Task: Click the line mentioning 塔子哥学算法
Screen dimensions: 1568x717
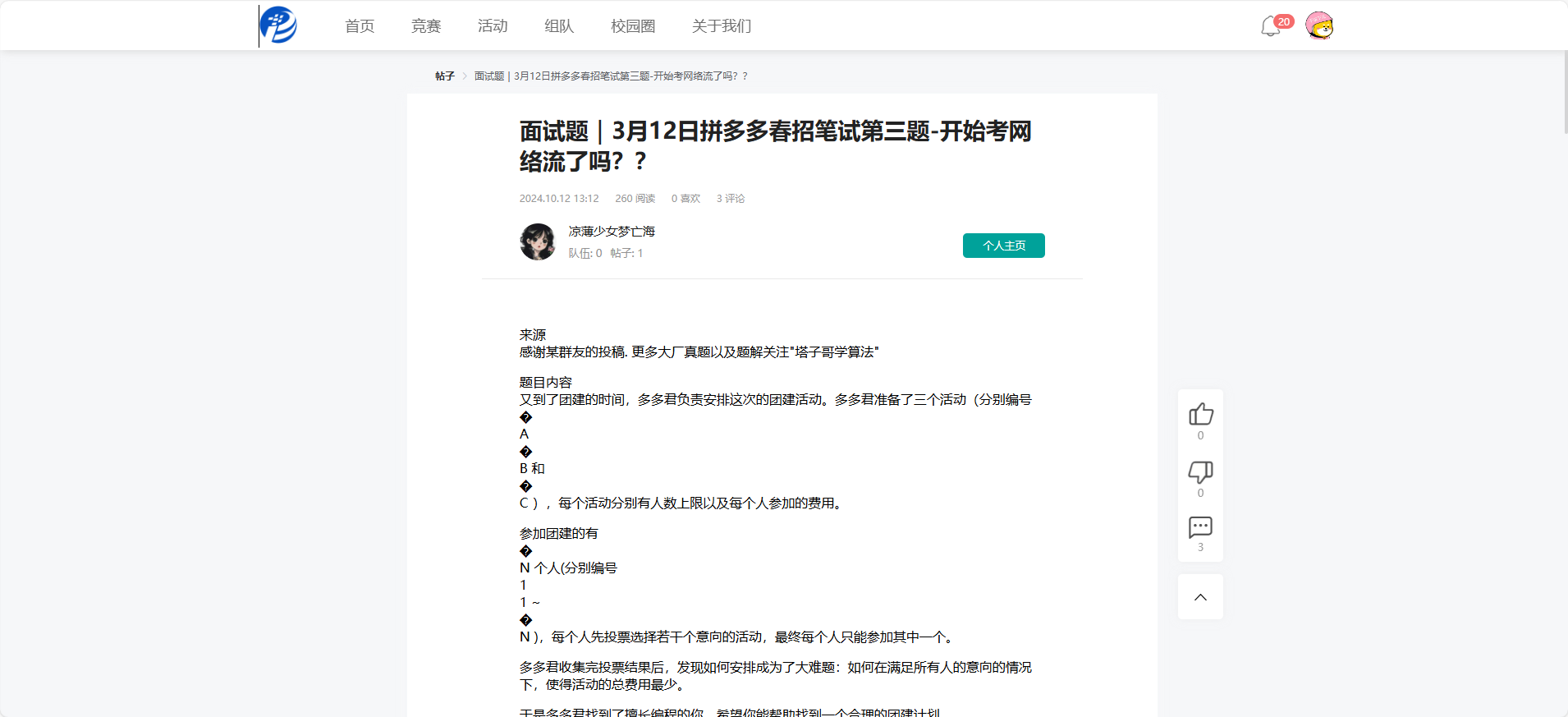Action: (x=699, y=352)
